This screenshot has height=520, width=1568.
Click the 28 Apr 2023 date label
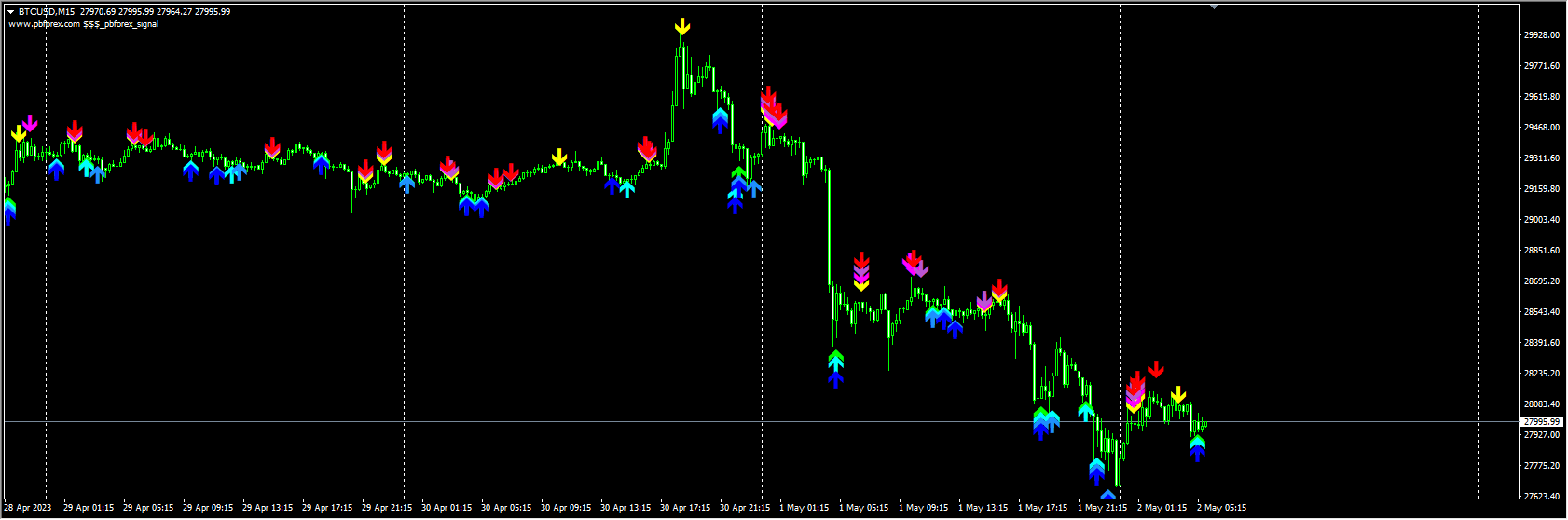28,509
